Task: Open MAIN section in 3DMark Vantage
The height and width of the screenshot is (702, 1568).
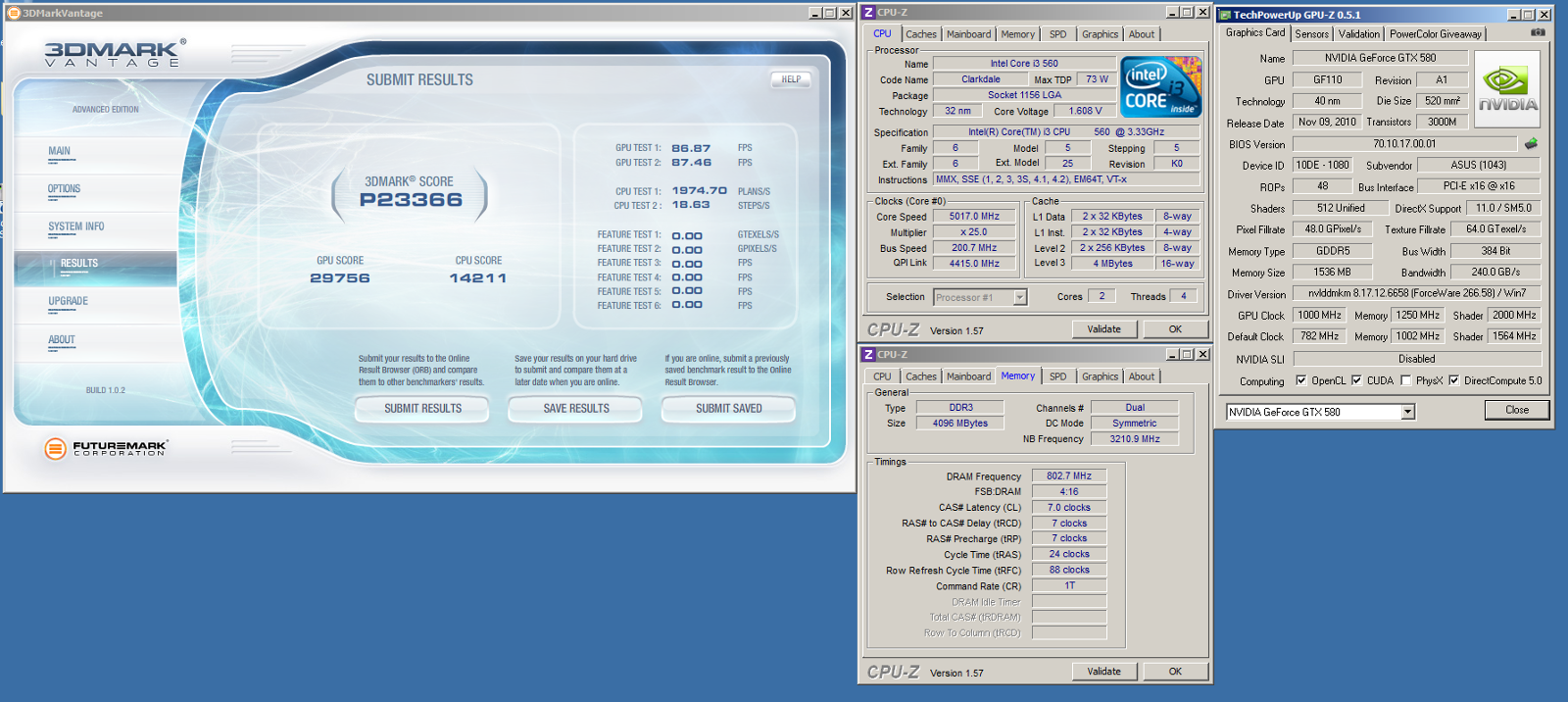Action: pos(59,151)
